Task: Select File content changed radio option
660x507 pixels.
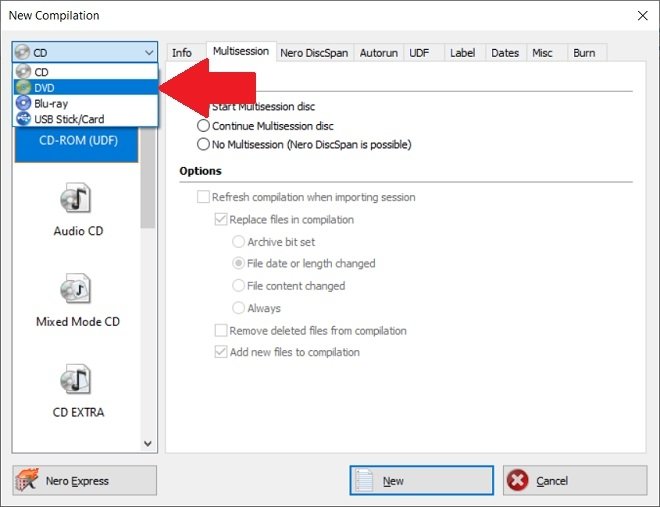Action: [x=239, y=286]
